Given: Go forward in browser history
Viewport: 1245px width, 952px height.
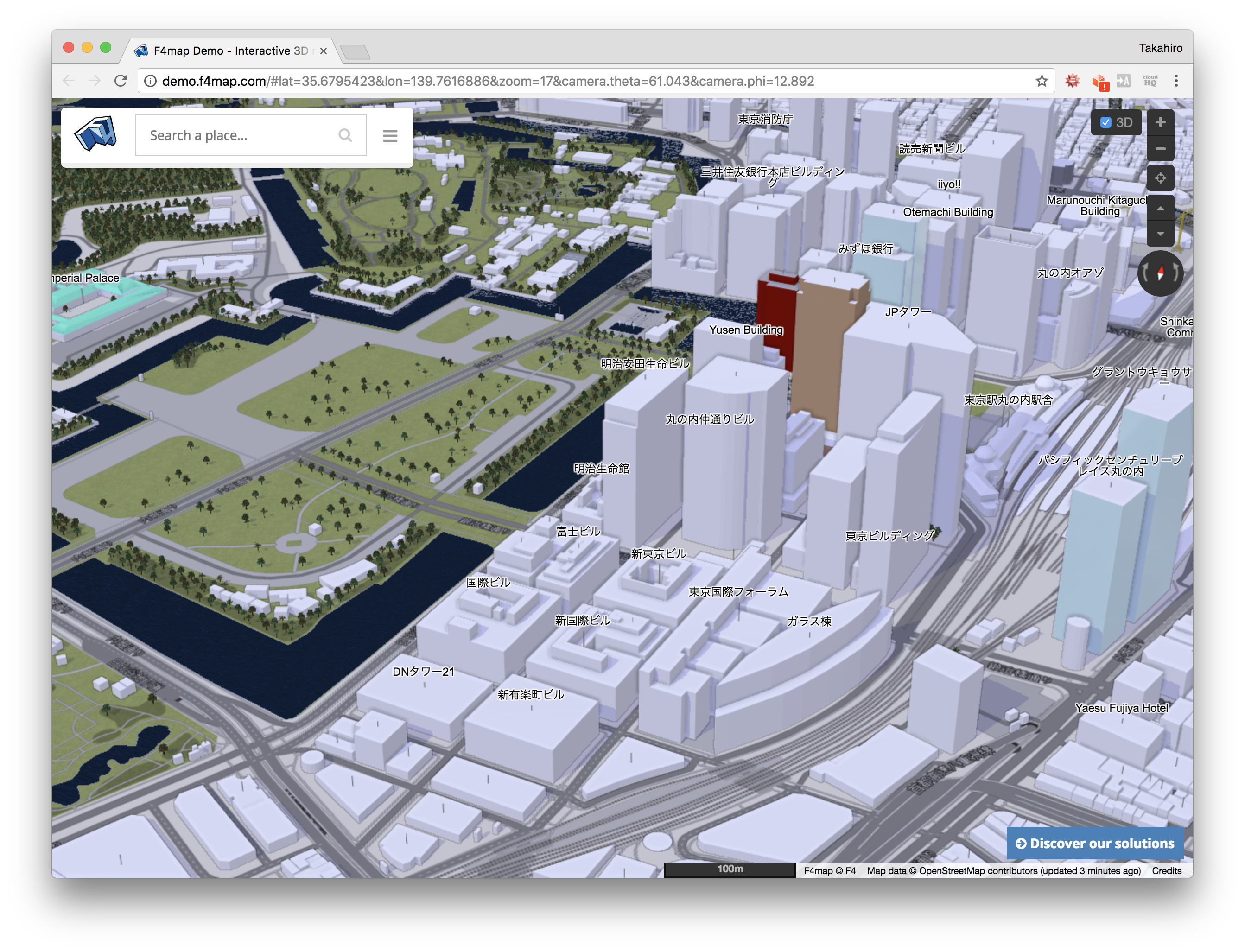Looking at the screenshot, I should point(95,81).
